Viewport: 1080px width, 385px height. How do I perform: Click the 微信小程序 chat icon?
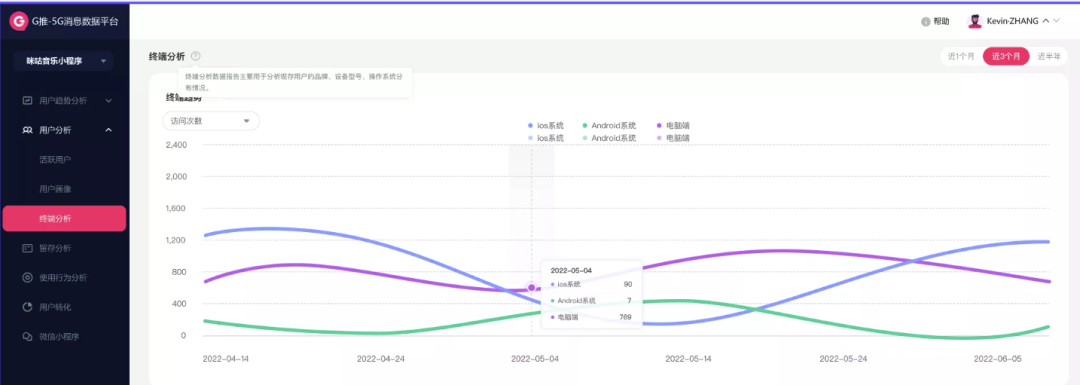pyautogui.click(x=28, y=337)
